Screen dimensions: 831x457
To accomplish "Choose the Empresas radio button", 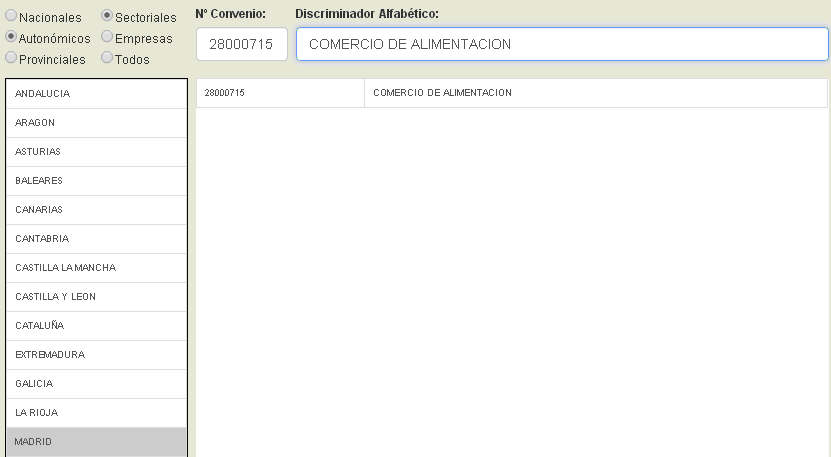I will [x=107, y=38].
